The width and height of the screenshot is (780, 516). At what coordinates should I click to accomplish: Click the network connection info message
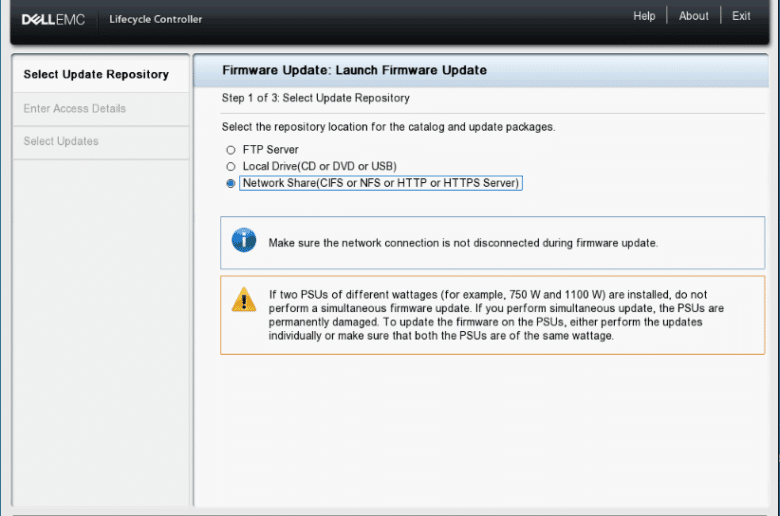click(x=463, y=243)
